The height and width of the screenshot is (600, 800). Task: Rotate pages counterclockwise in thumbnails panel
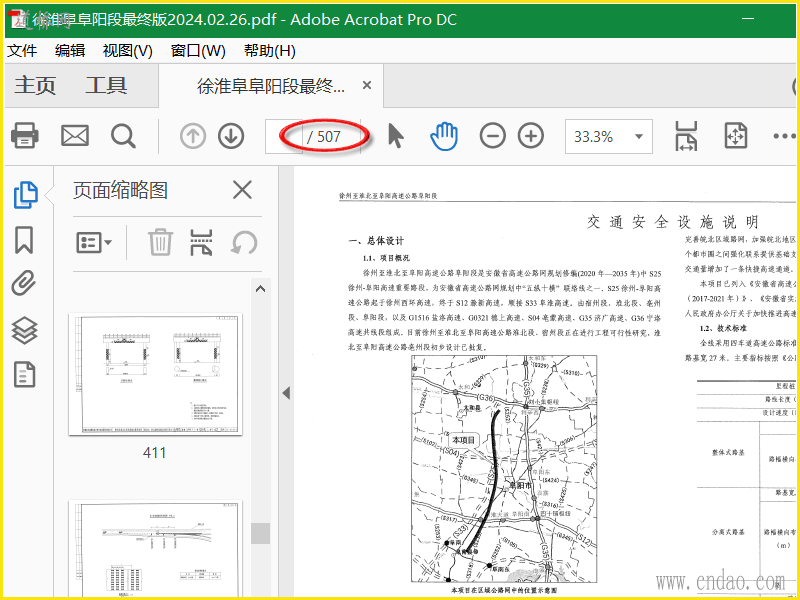[244, 242]
